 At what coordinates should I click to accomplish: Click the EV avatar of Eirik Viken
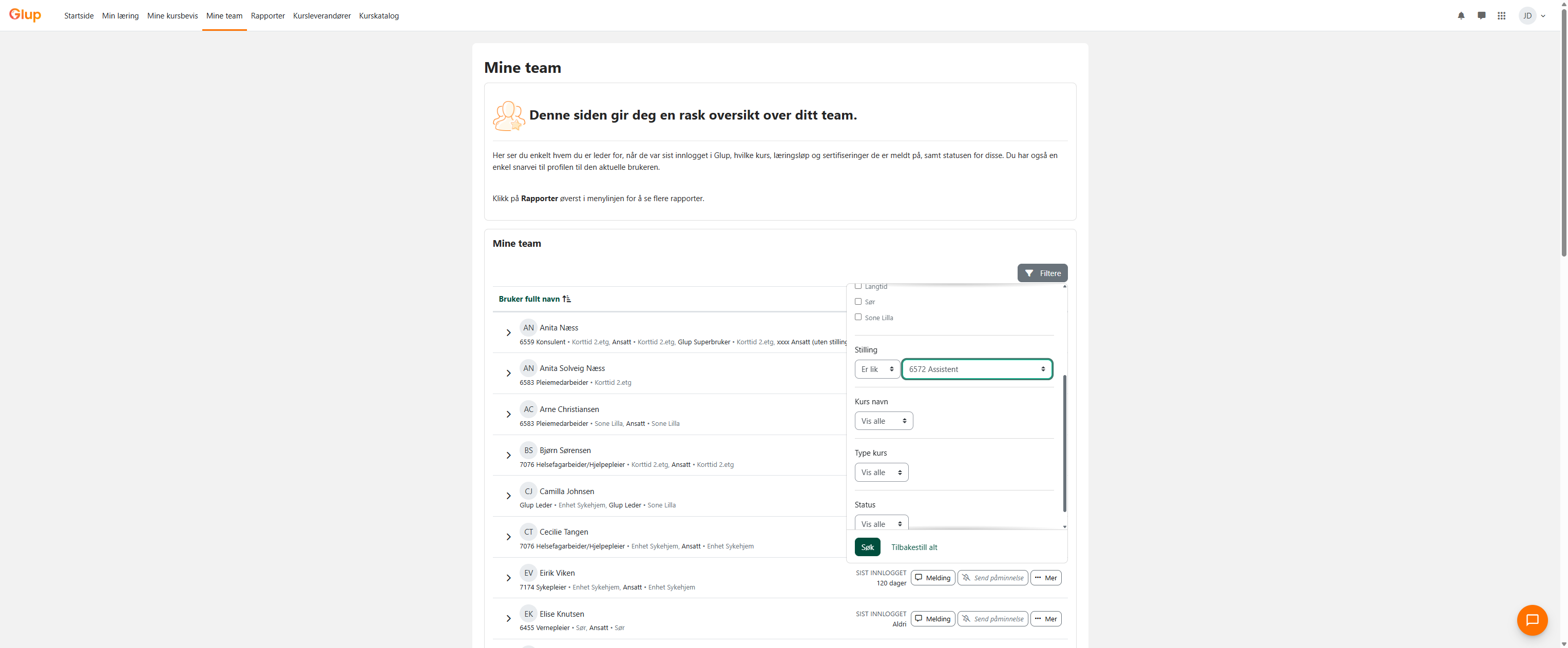click(x=528, y=573)
